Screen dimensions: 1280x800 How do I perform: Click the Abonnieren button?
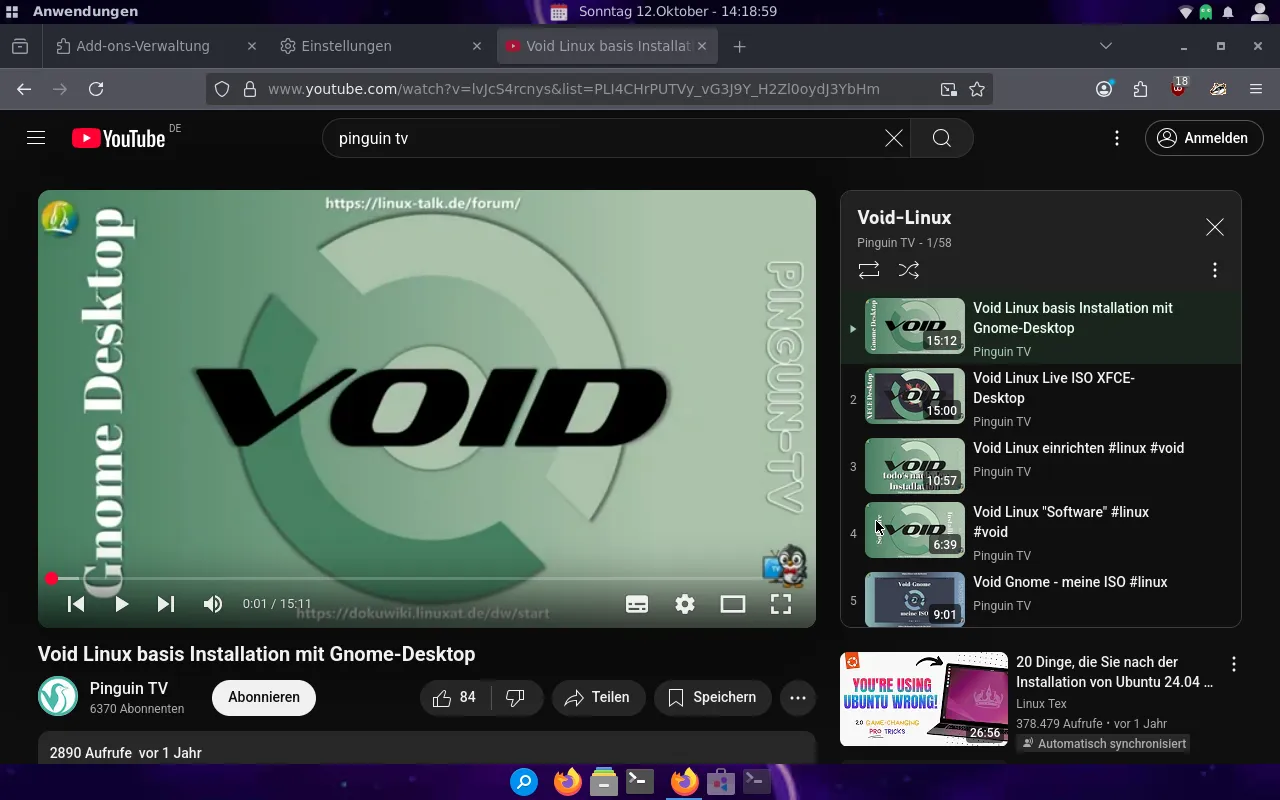pos(264,697)
